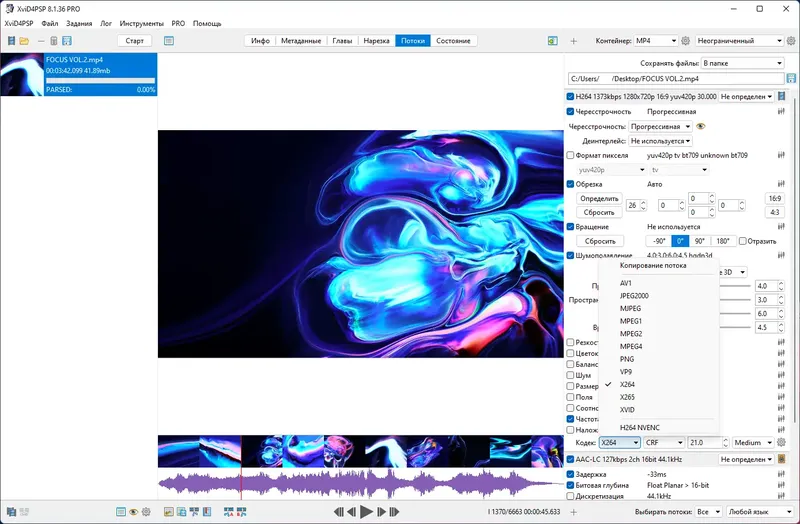Image resolution: width=800 pixels, height=524 pixels.
Task: Select H264 NVENC from the codec list
Action: coord(658,428)
